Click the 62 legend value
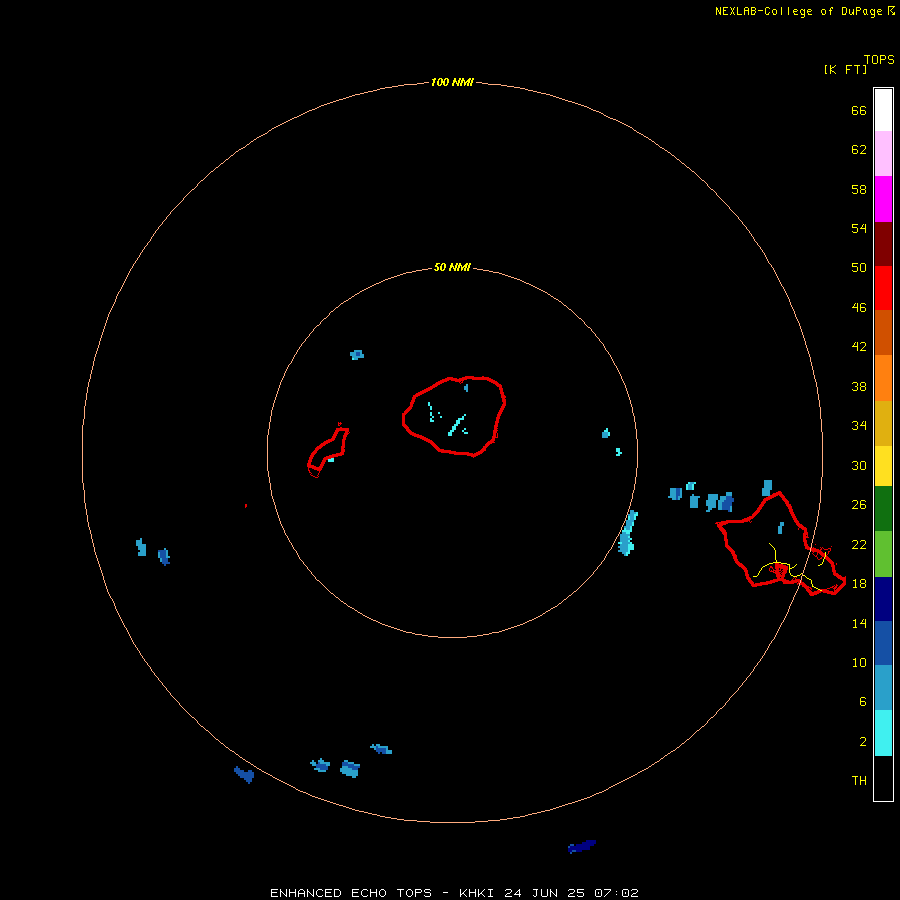 [859, 150]
